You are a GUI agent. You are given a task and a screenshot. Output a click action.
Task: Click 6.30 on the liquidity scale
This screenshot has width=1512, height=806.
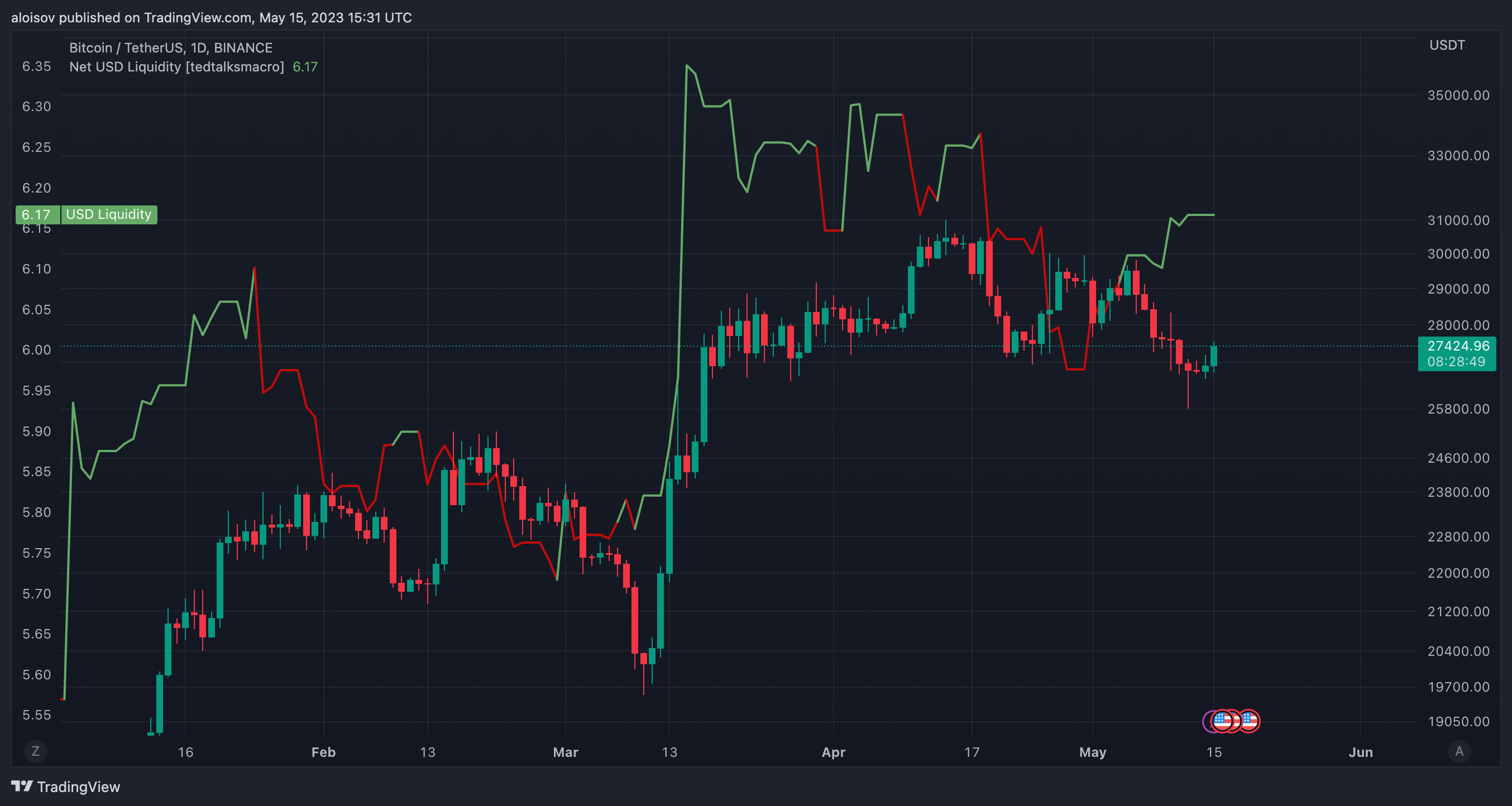36,106
